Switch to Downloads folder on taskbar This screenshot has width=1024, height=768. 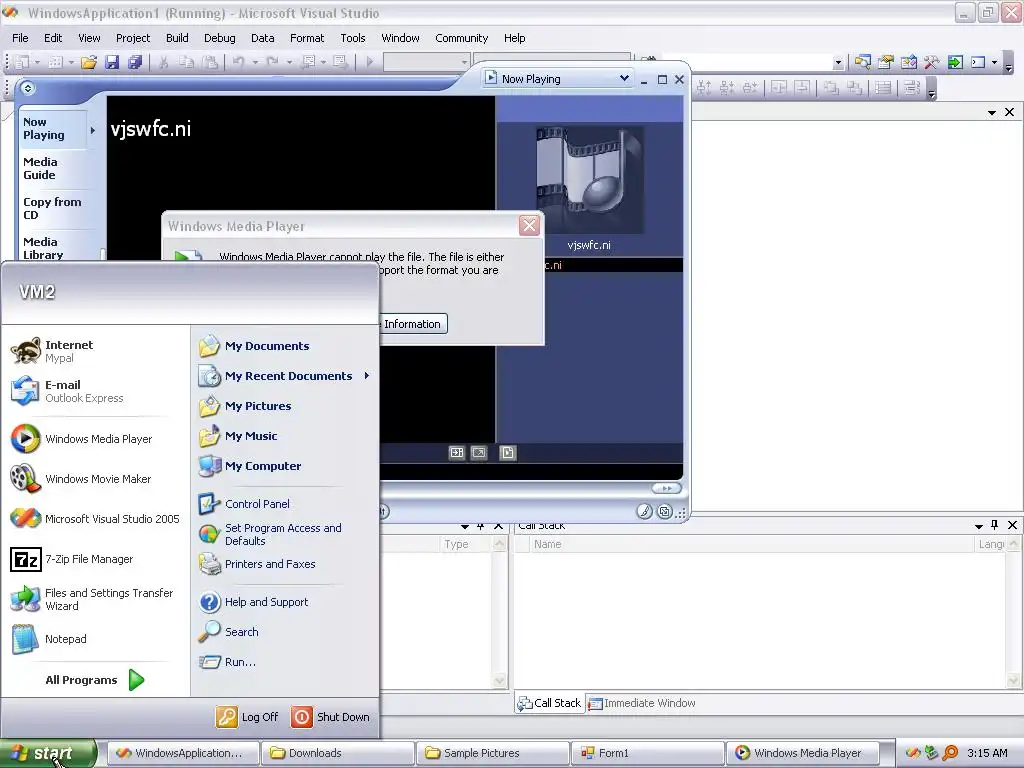click(338, 753)
